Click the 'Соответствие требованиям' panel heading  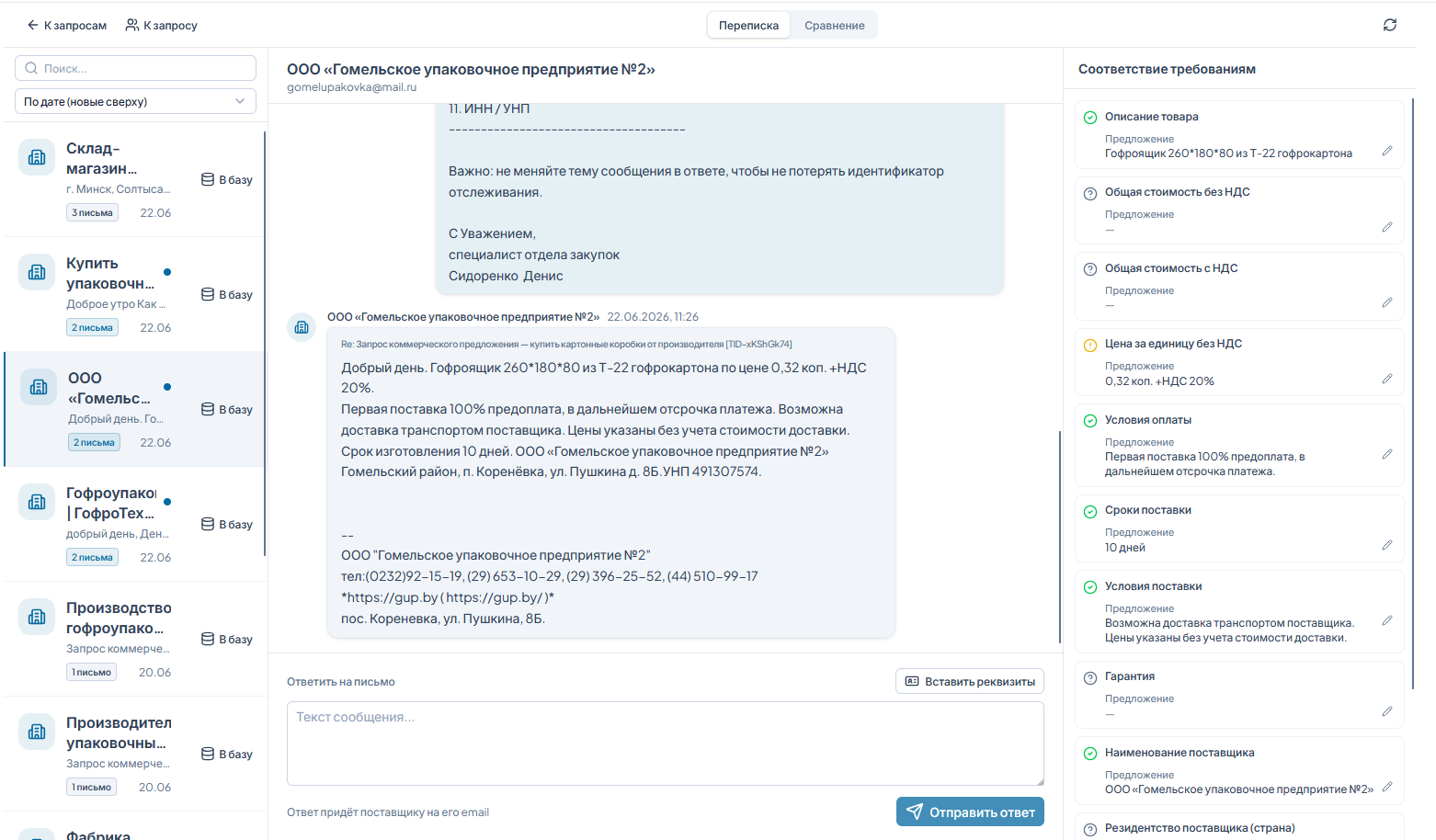tap(1167, 69)
